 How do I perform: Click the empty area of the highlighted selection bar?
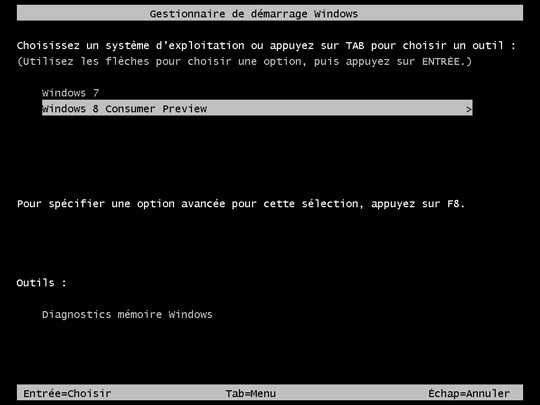(336, 108)
